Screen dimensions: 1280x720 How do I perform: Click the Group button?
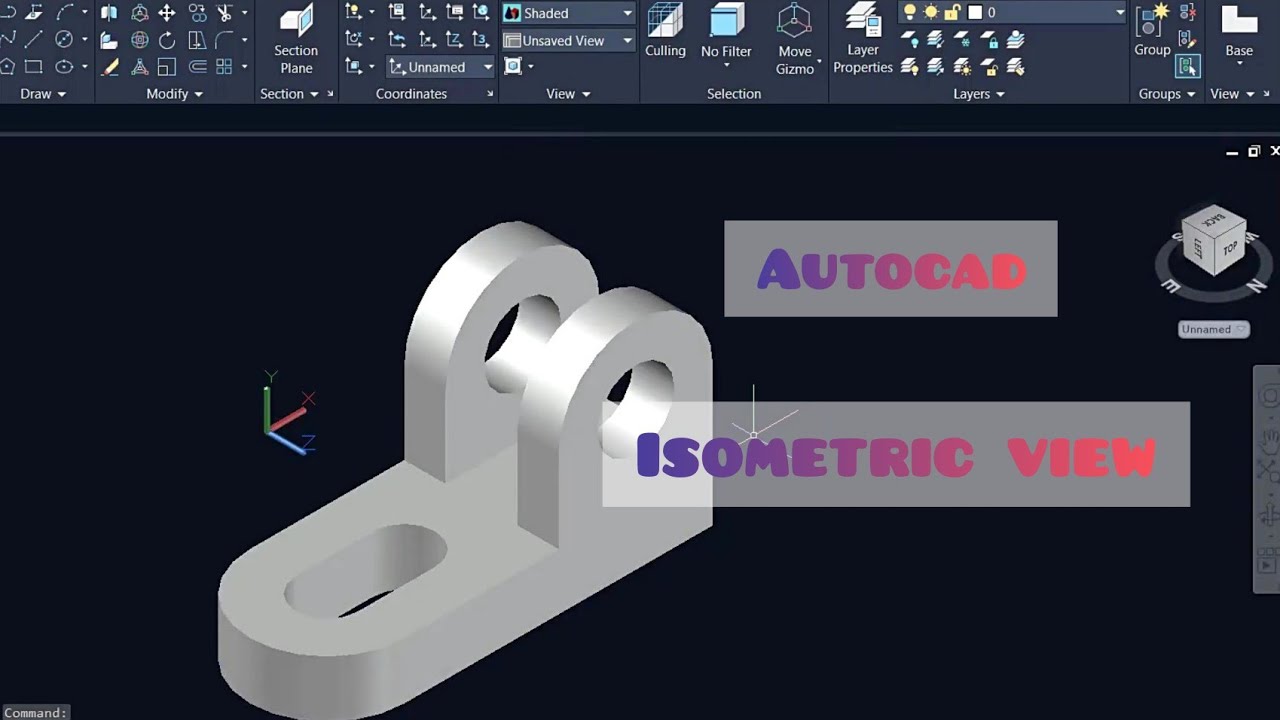[1152, 32]
